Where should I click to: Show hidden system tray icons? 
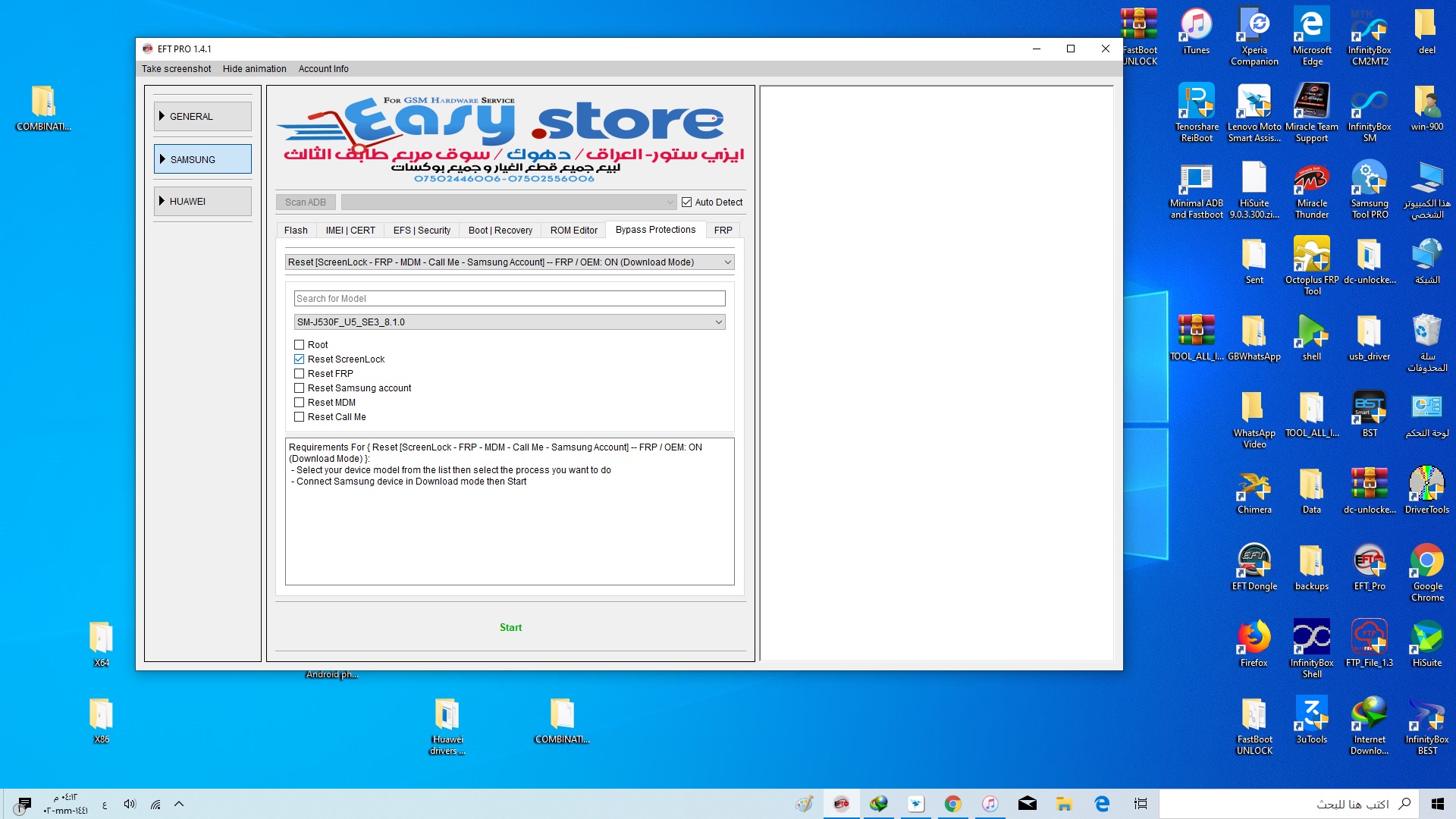[179, 804]
